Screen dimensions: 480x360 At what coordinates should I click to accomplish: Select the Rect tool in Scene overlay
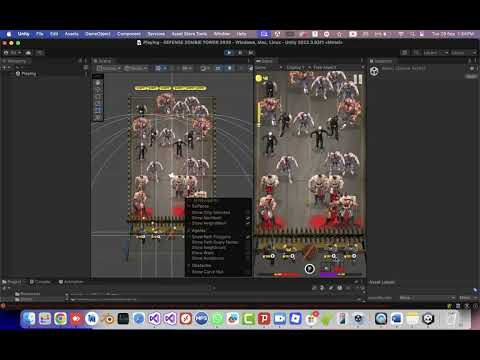98,110
